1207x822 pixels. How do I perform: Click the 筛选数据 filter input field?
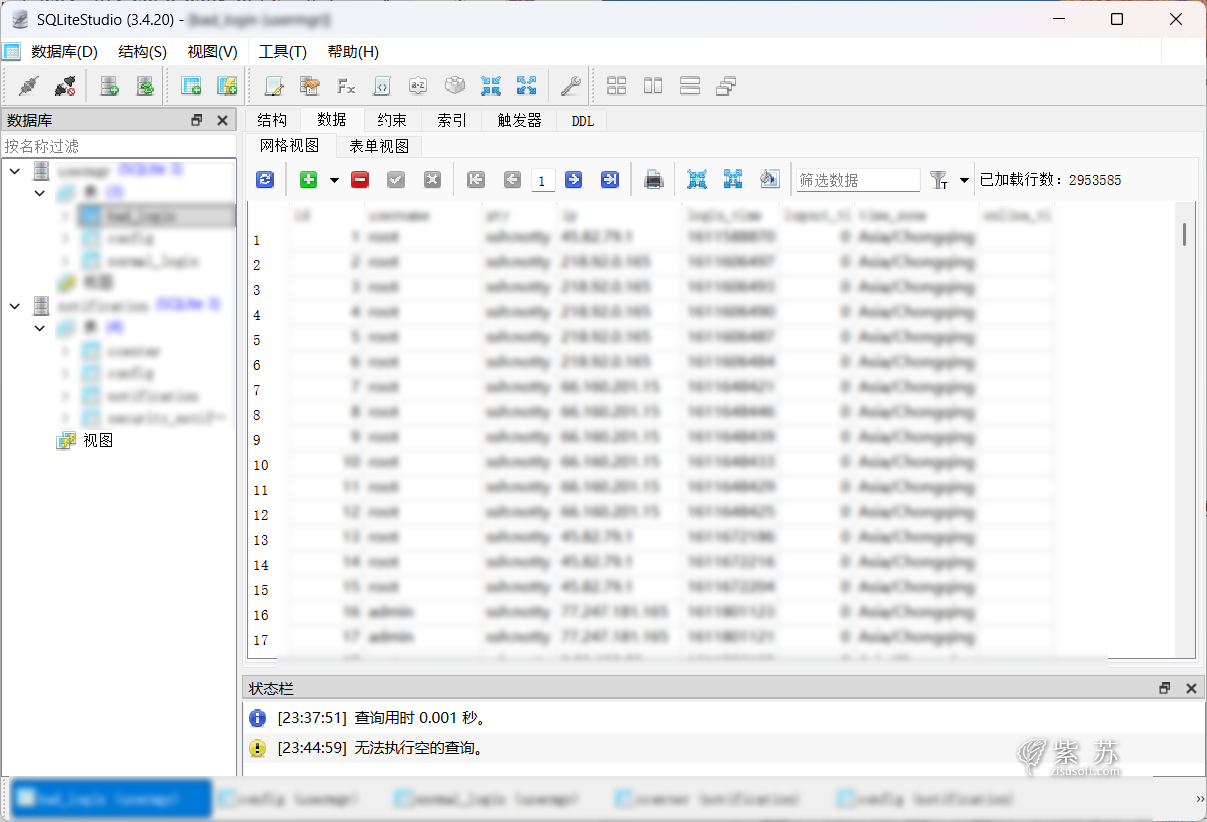pyautogui.click(x=857, y=180)
